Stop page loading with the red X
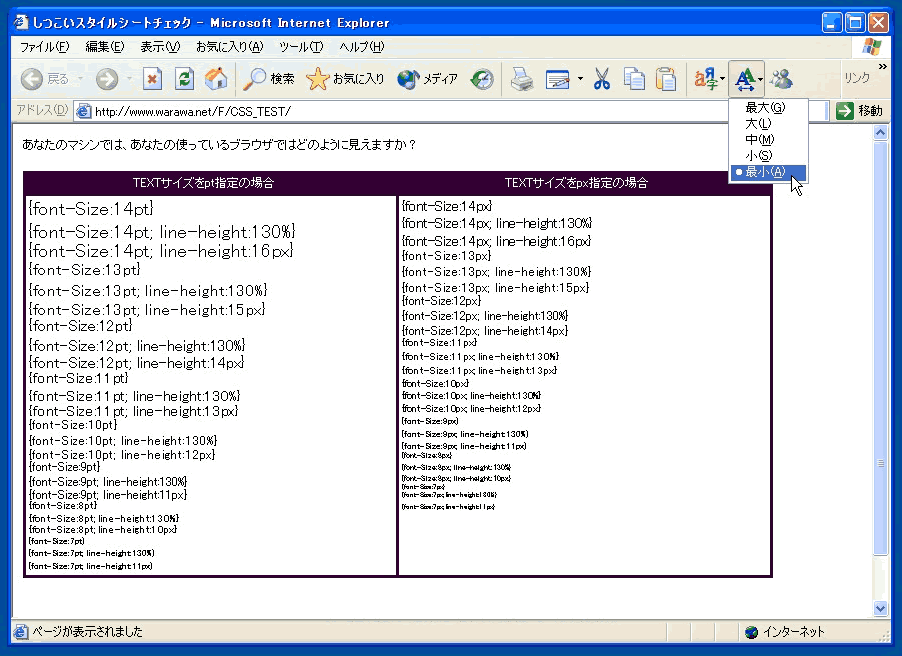 tap(152, 79)
